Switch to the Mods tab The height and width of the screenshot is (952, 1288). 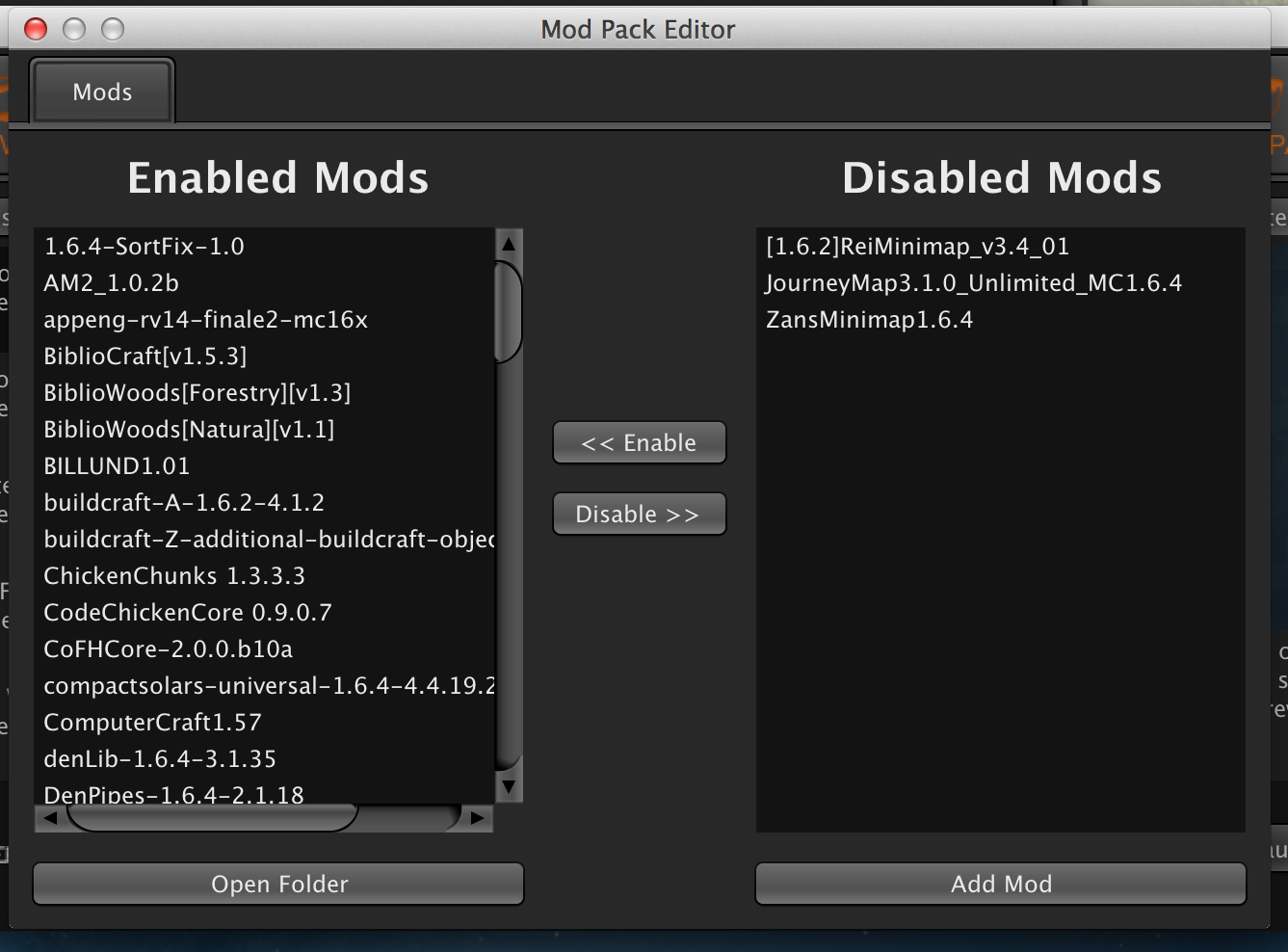(x=102, y=92)
